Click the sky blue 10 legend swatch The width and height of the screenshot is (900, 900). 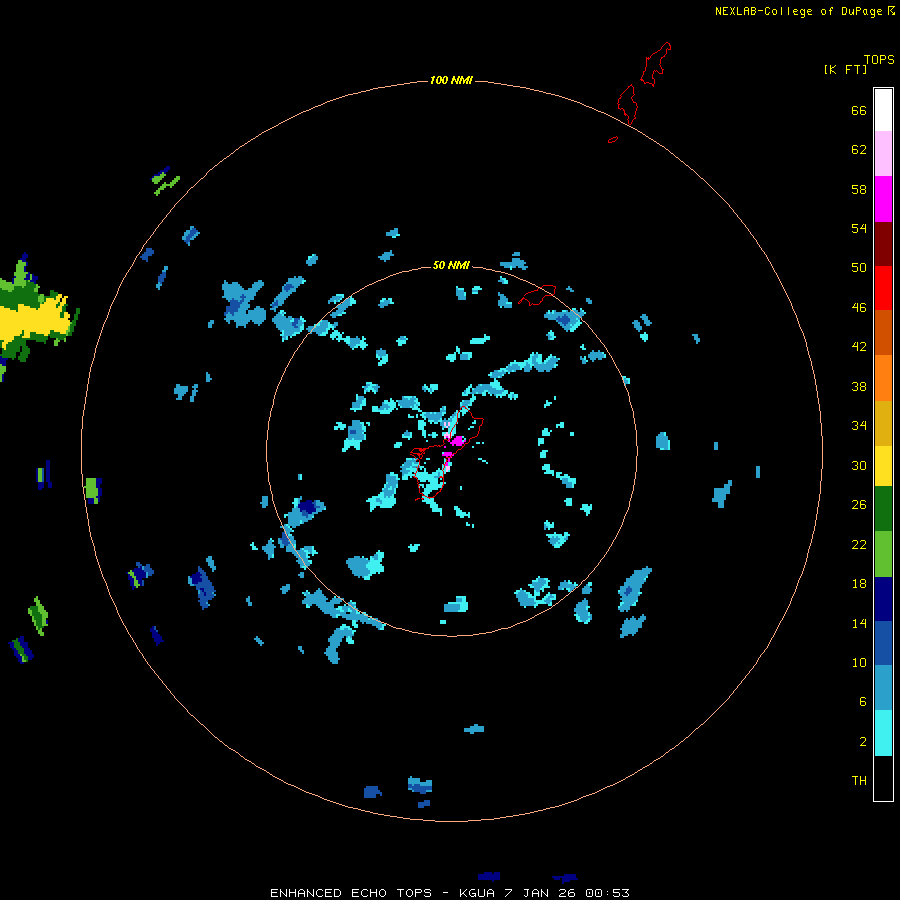[x=883, y=688]
